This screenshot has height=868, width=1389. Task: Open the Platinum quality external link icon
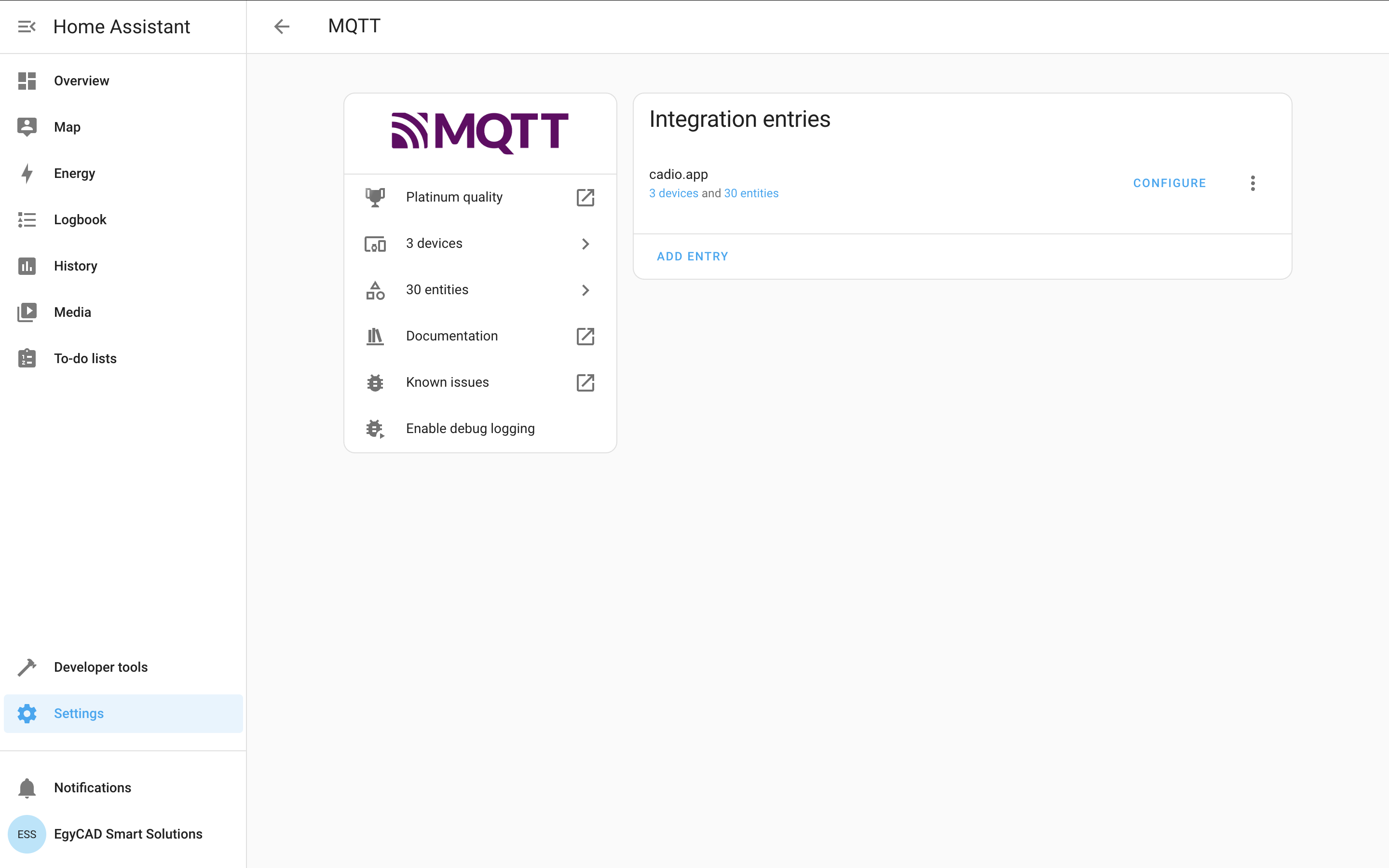(585, 198)
